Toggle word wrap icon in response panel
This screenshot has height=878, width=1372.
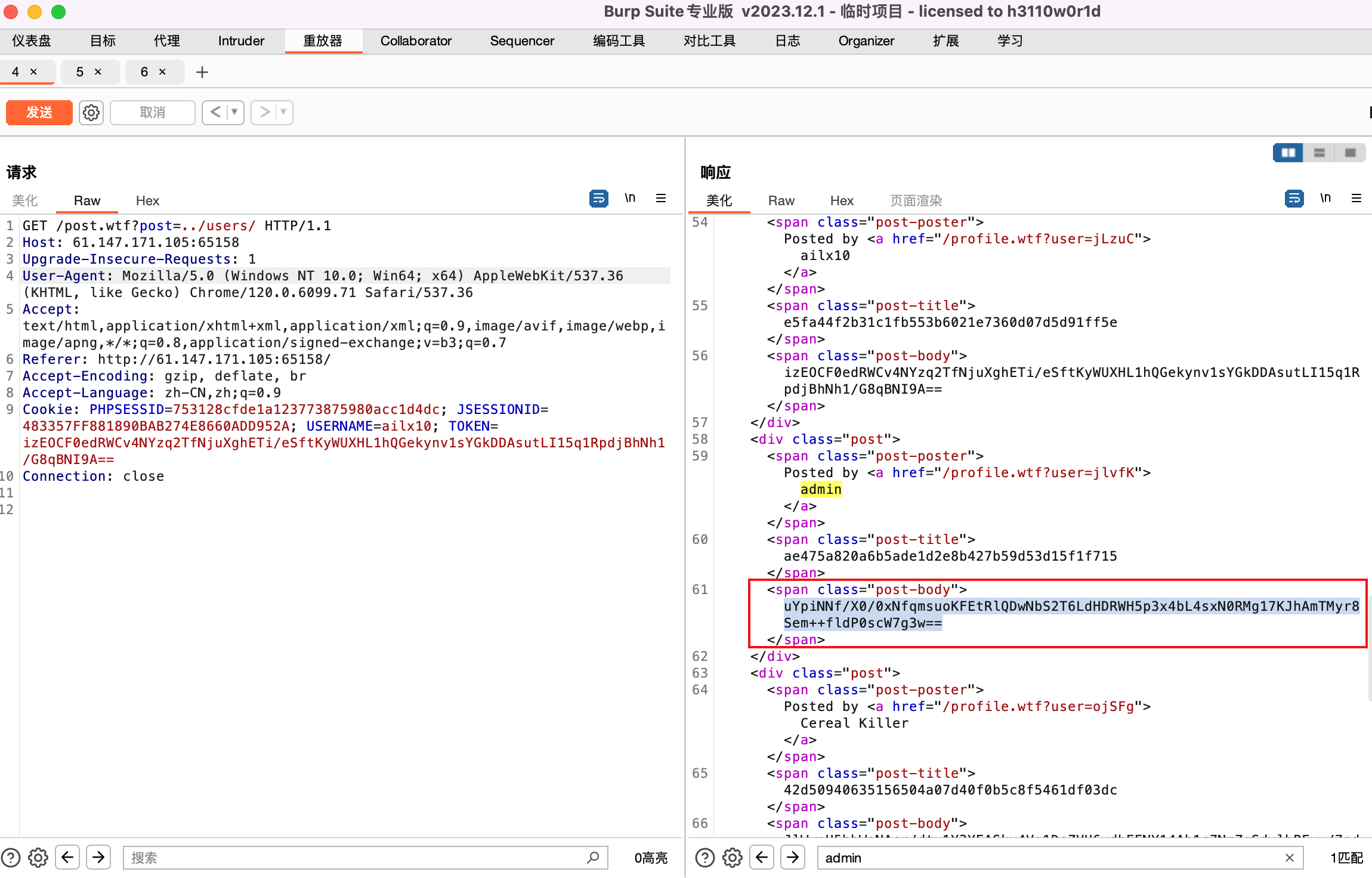pyautogui.click(x=1294, y=198)
